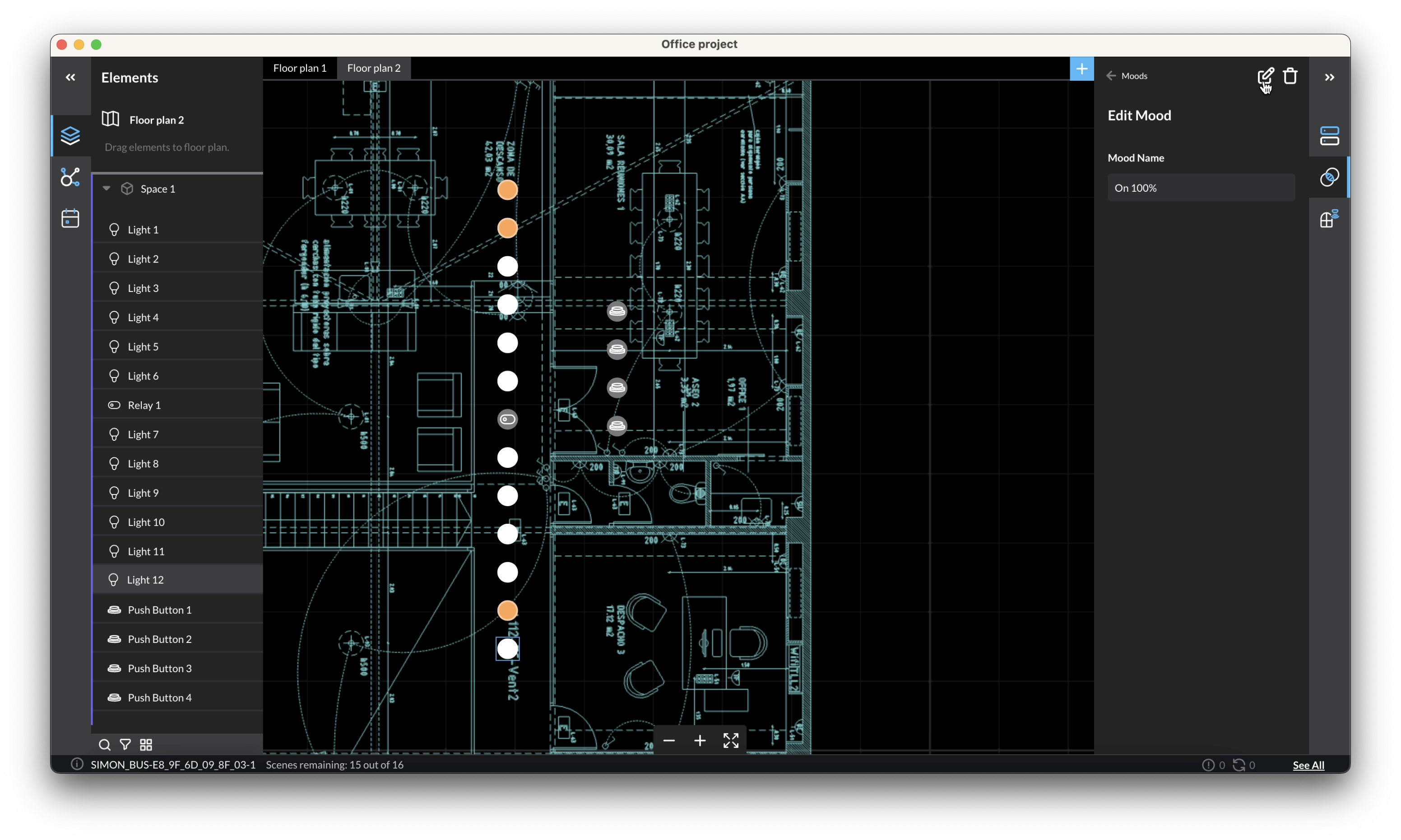
Task: Click SIMON_BUS device name in status bar
Action: [173, 765]
